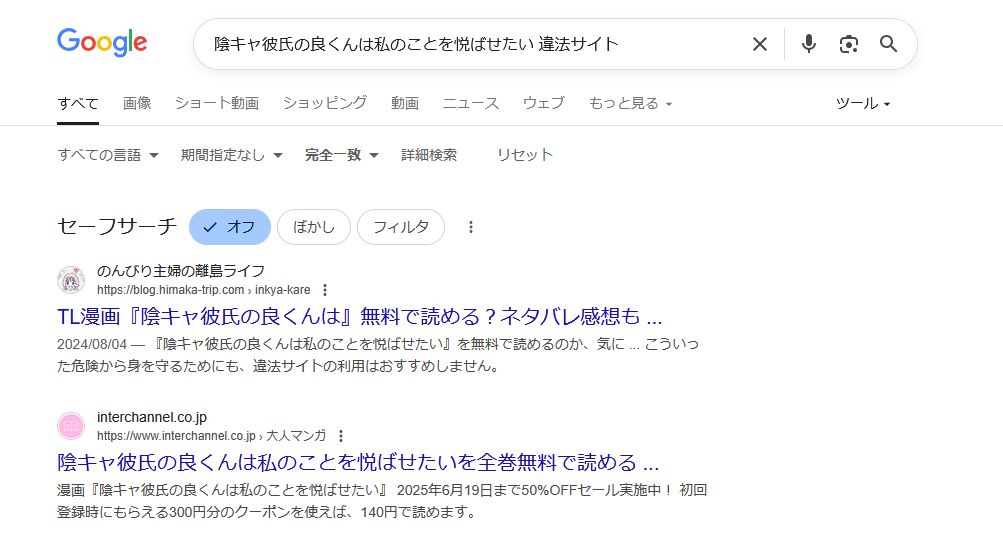Click the interchannel.co.jp site name
This screenshot has height=547, width=1003.
[x=152, y=417]
